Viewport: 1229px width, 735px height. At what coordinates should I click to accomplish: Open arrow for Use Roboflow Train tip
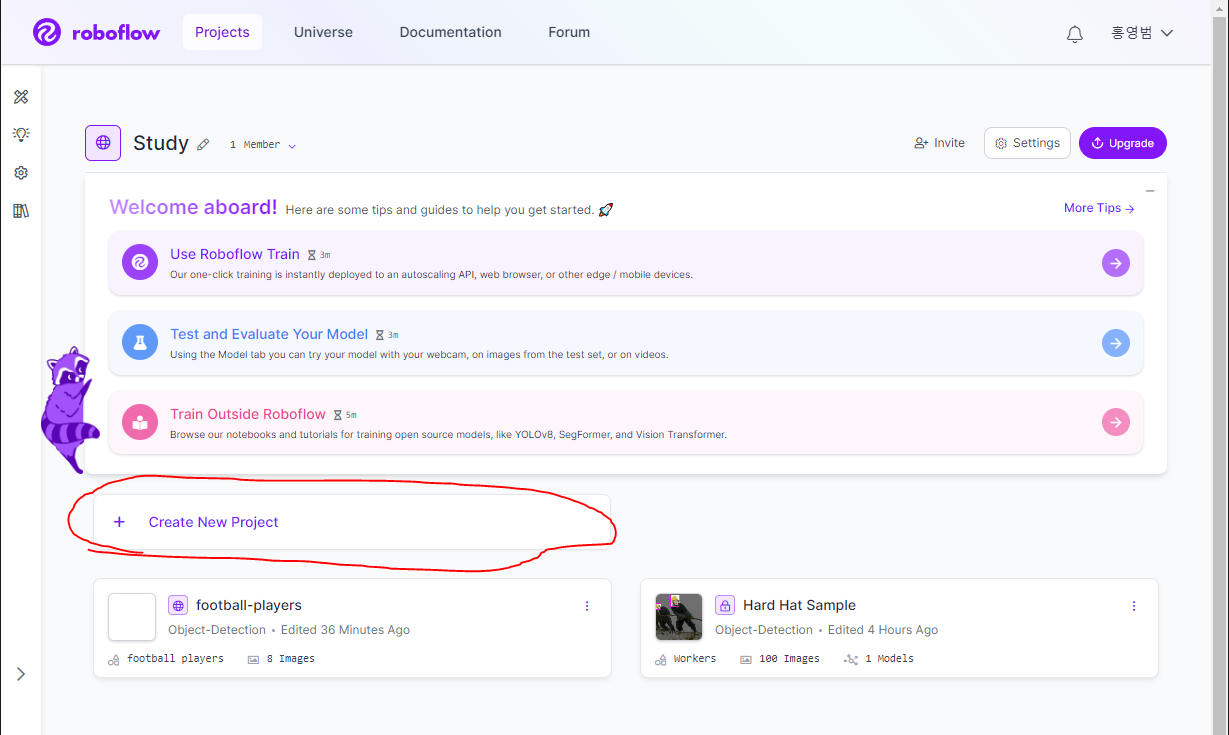[1116, 263]
